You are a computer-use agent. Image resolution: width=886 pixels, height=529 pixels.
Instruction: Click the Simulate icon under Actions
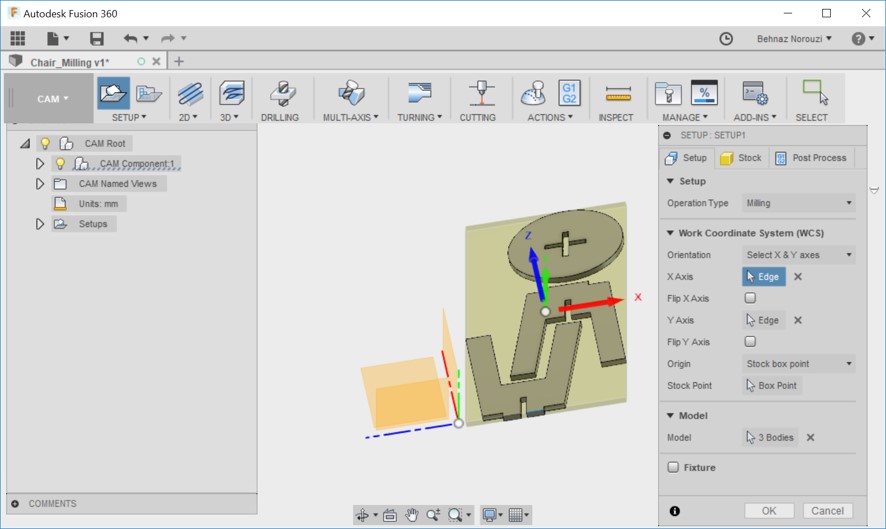coord(532,93)
